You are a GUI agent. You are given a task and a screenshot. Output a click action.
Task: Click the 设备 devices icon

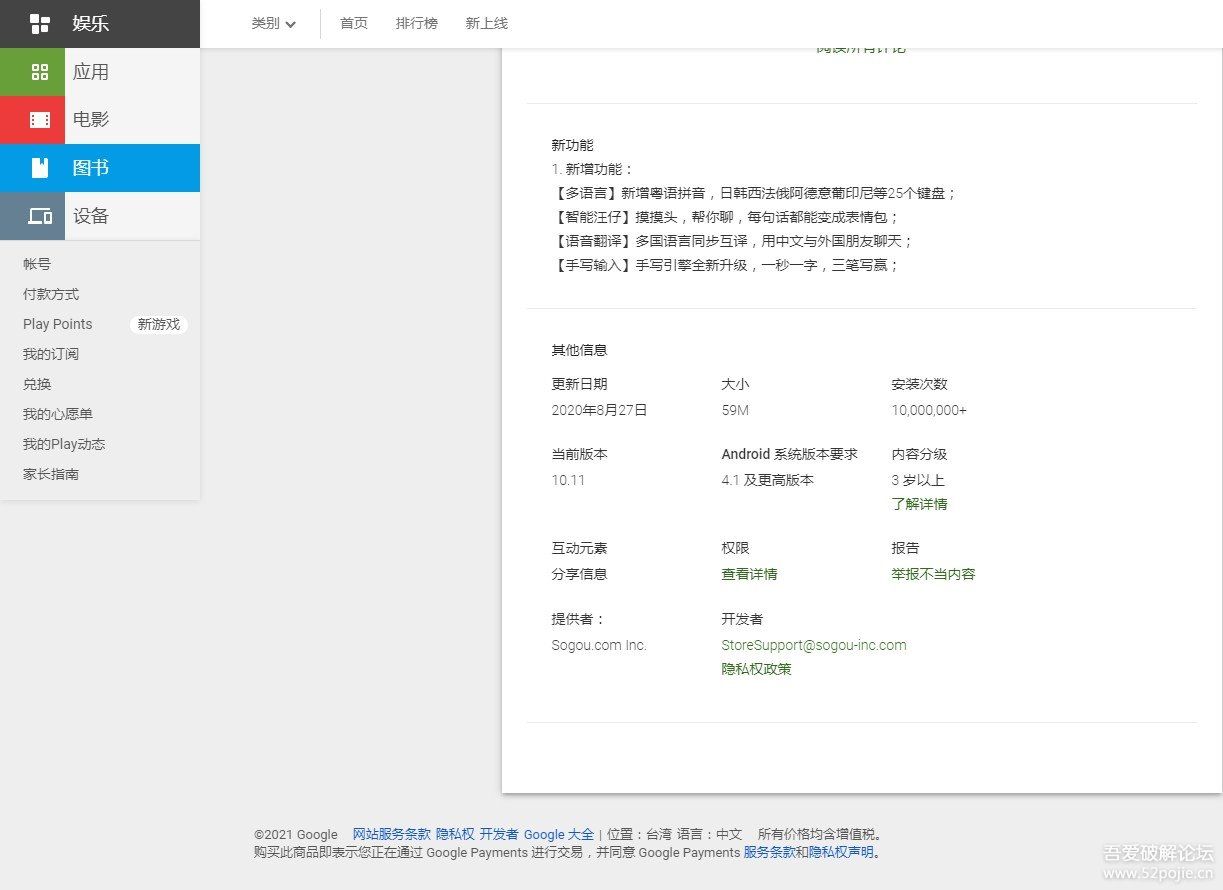[40, 216]
